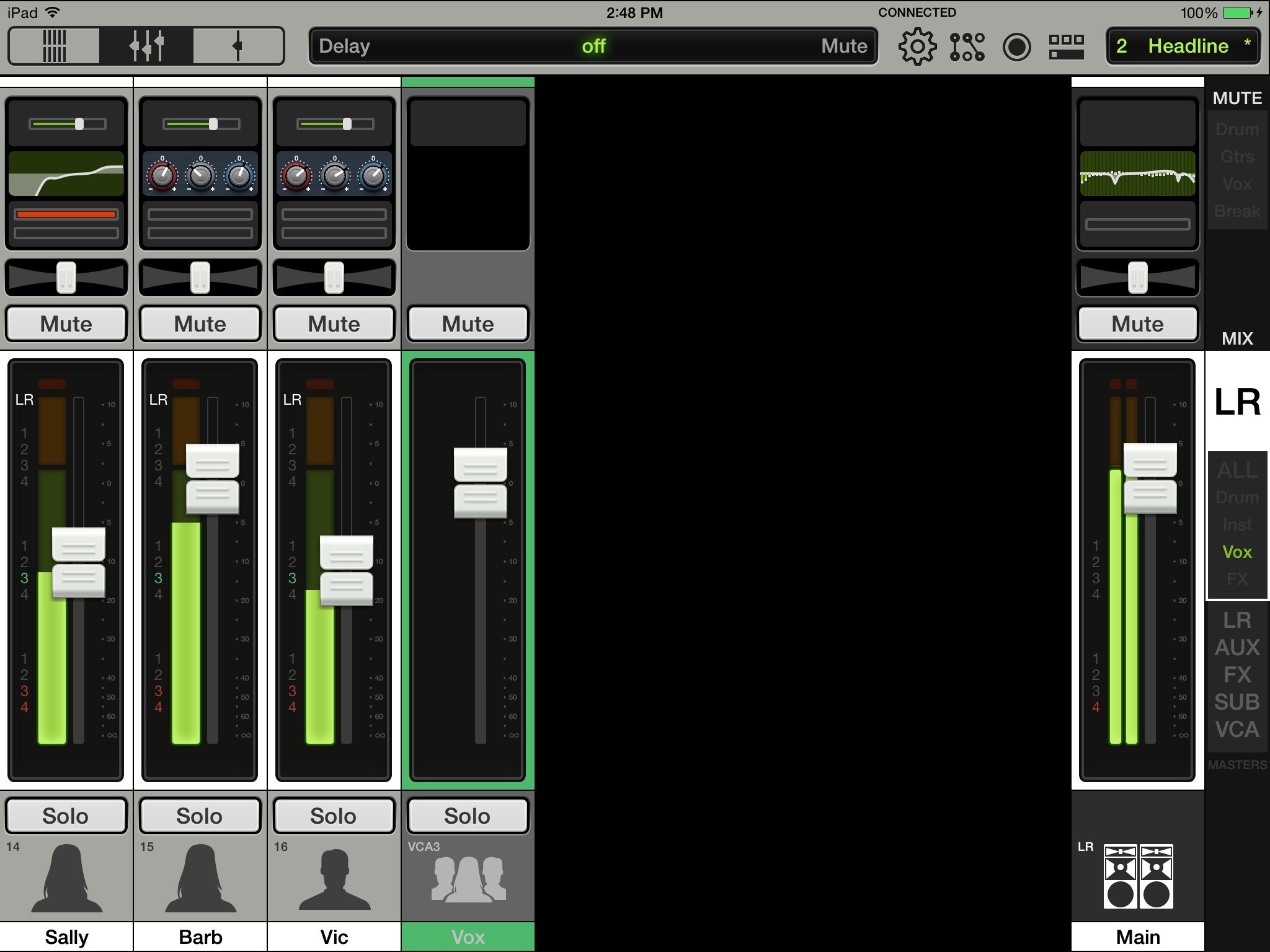Tap the Vox VCA3 group icon

(468, 879)
